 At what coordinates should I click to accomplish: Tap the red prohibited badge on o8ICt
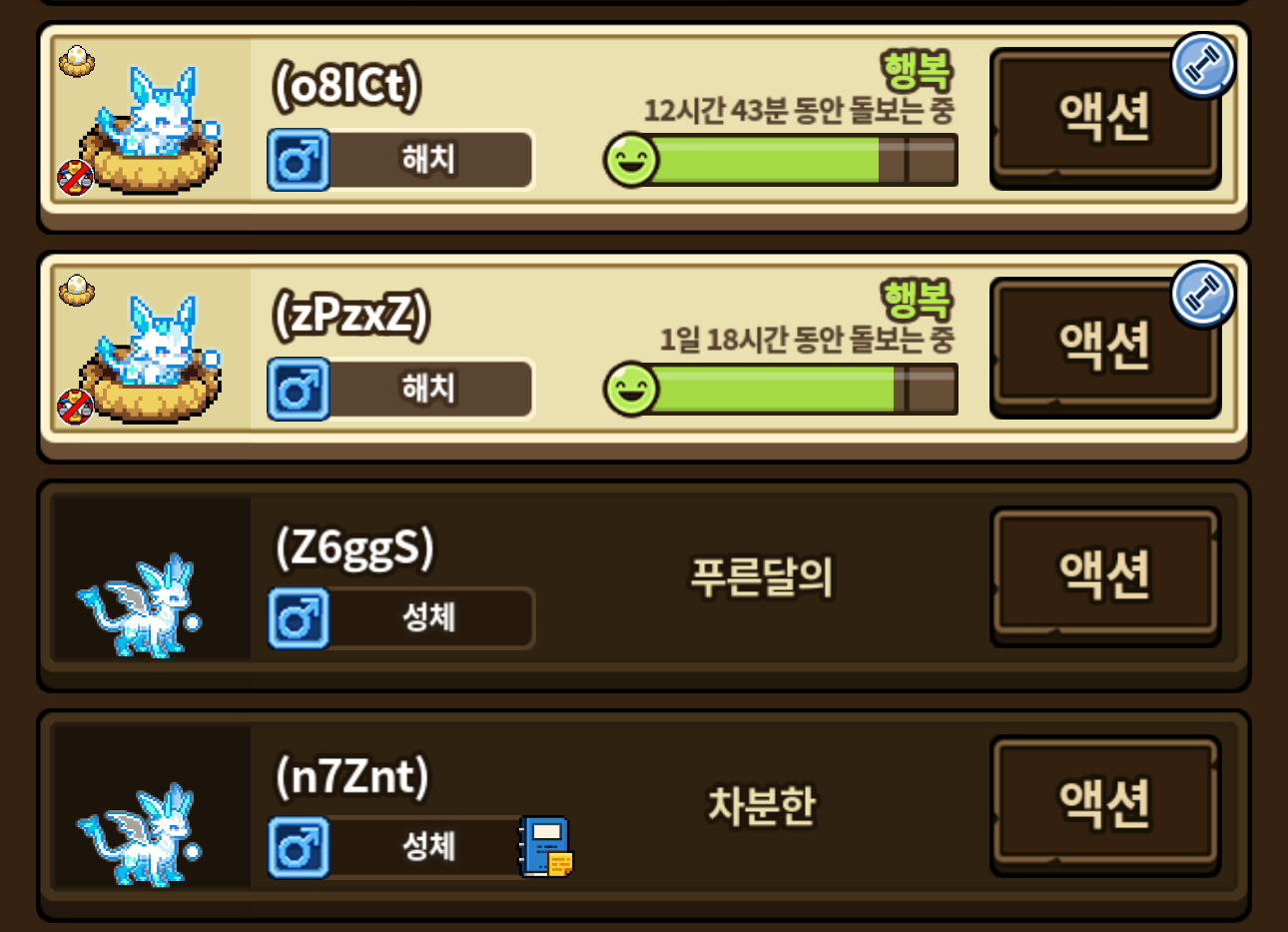point(75,178)
